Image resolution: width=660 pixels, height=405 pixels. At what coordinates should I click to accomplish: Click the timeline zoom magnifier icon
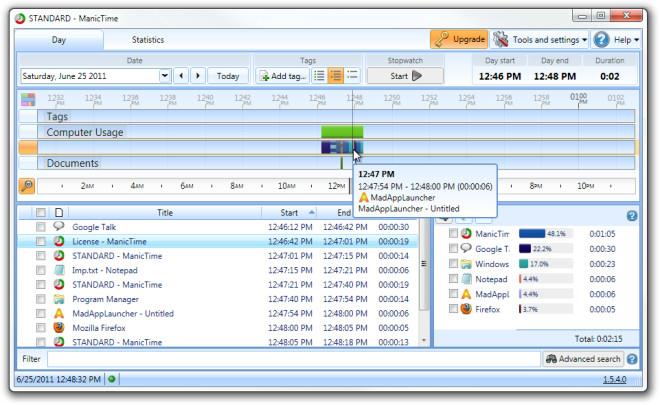point(27,186)
